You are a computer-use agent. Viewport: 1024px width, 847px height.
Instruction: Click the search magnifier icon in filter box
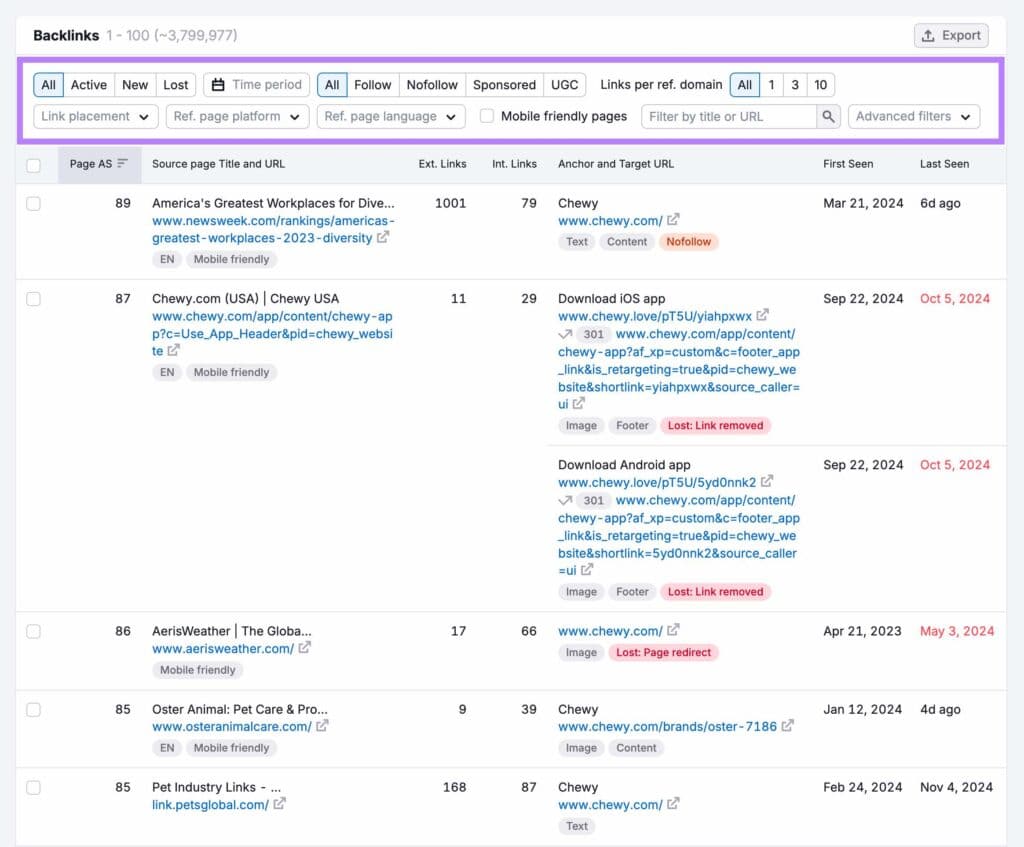click(828, 117)
